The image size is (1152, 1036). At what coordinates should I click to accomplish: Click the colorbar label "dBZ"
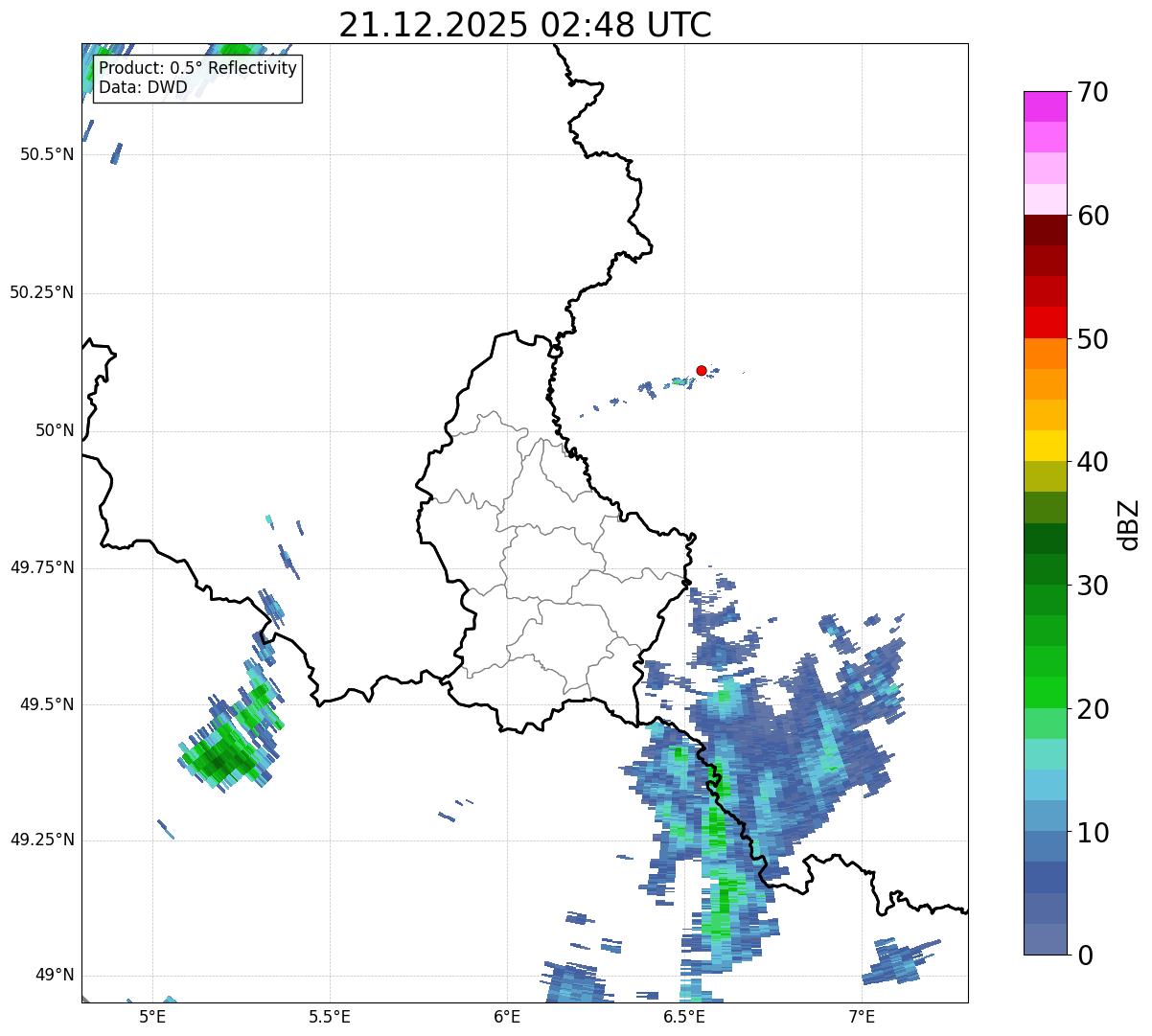1129,523
